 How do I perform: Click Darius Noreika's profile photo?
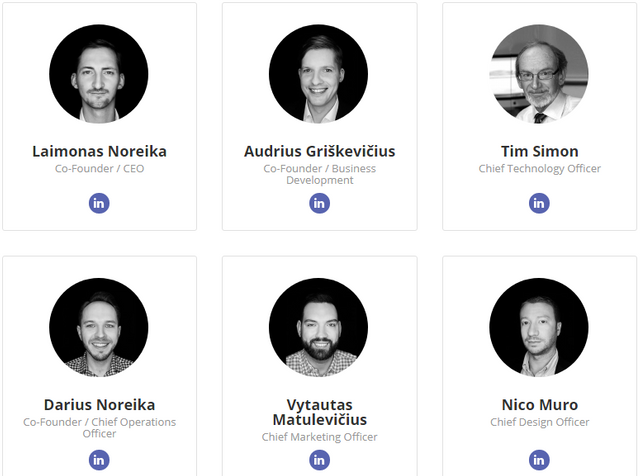point(99,327)
